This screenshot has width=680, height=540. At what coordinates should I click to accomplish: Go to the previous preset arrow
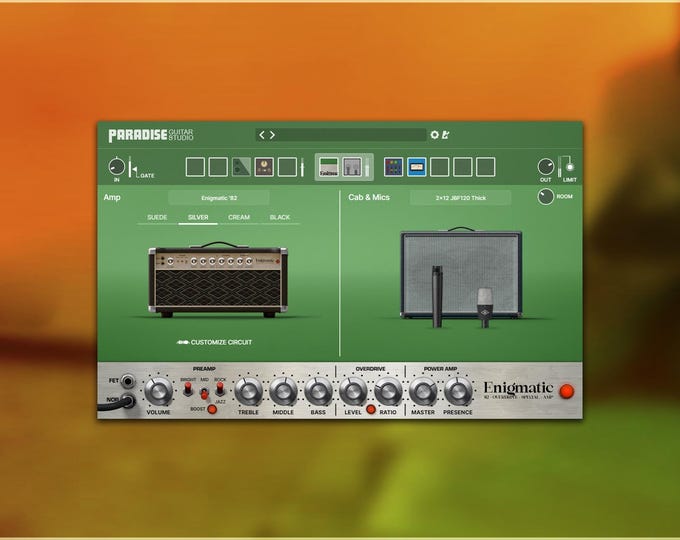pyautogui.click(x=262, y=135)
